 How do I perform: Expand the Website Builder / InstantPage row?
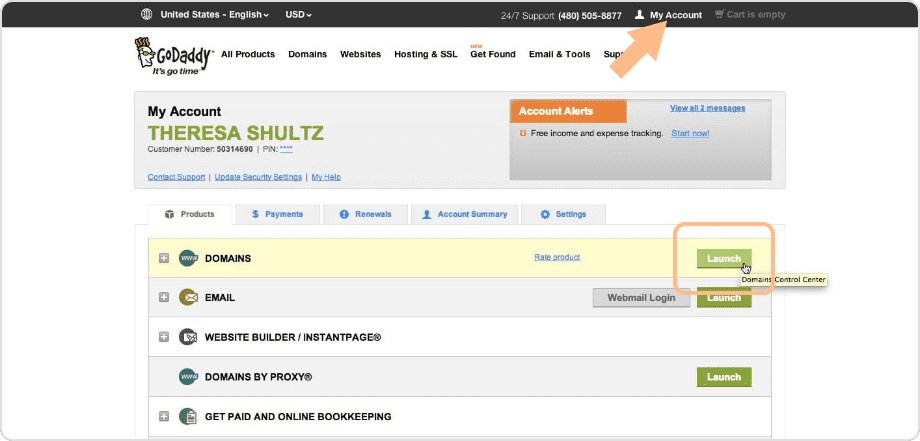164,337
